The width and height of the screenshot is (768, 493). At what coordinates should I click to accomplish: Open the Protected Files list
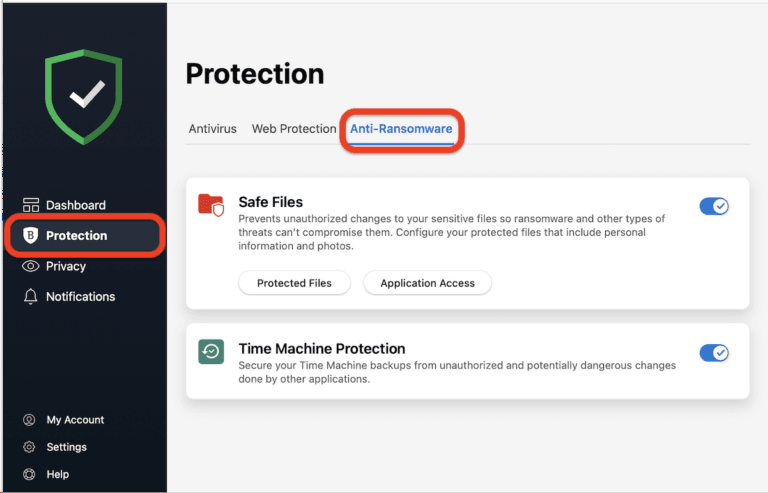tap(294, 283)
